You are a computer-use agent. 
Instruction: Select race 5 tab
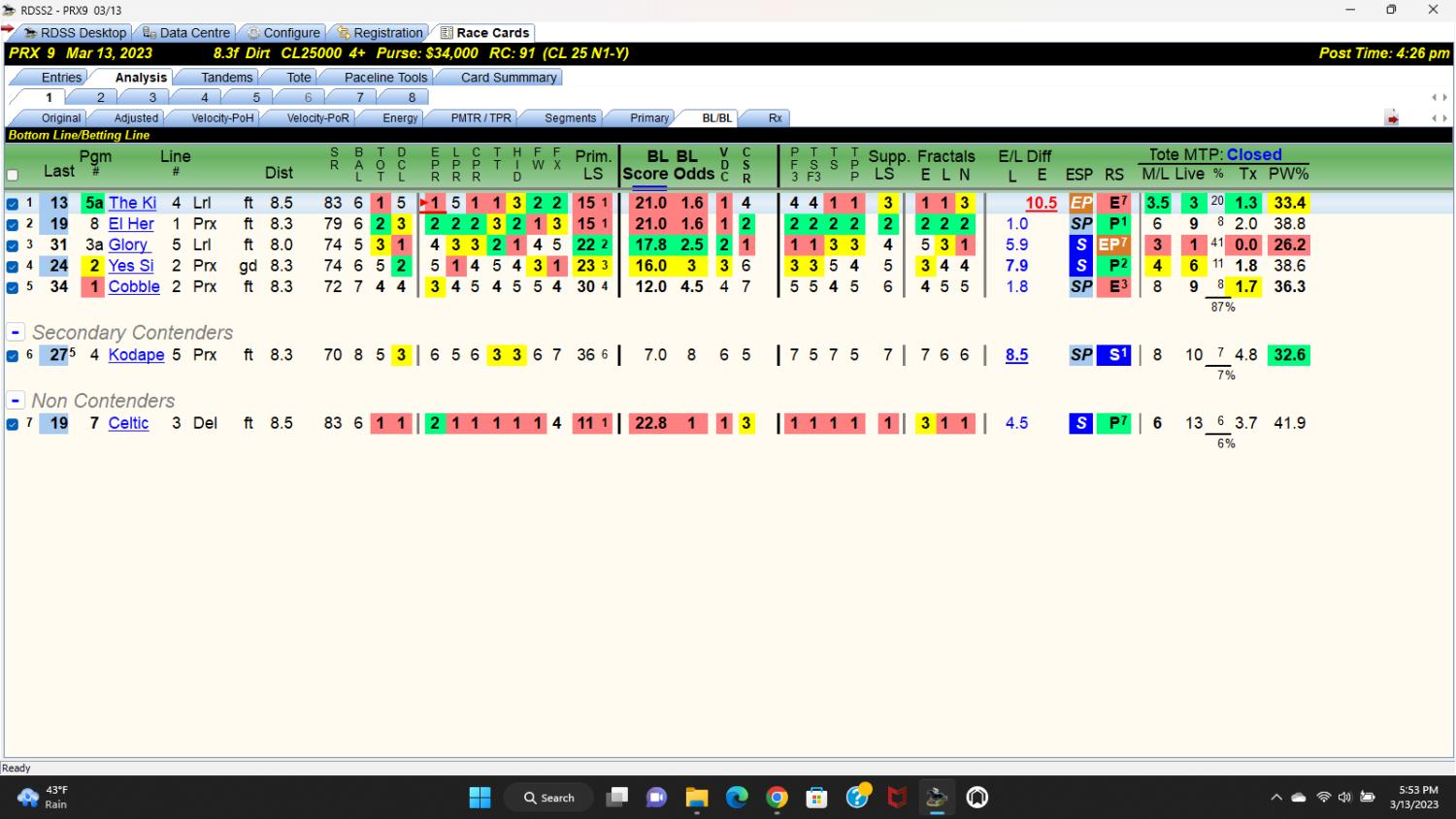(x=256, y=97)
